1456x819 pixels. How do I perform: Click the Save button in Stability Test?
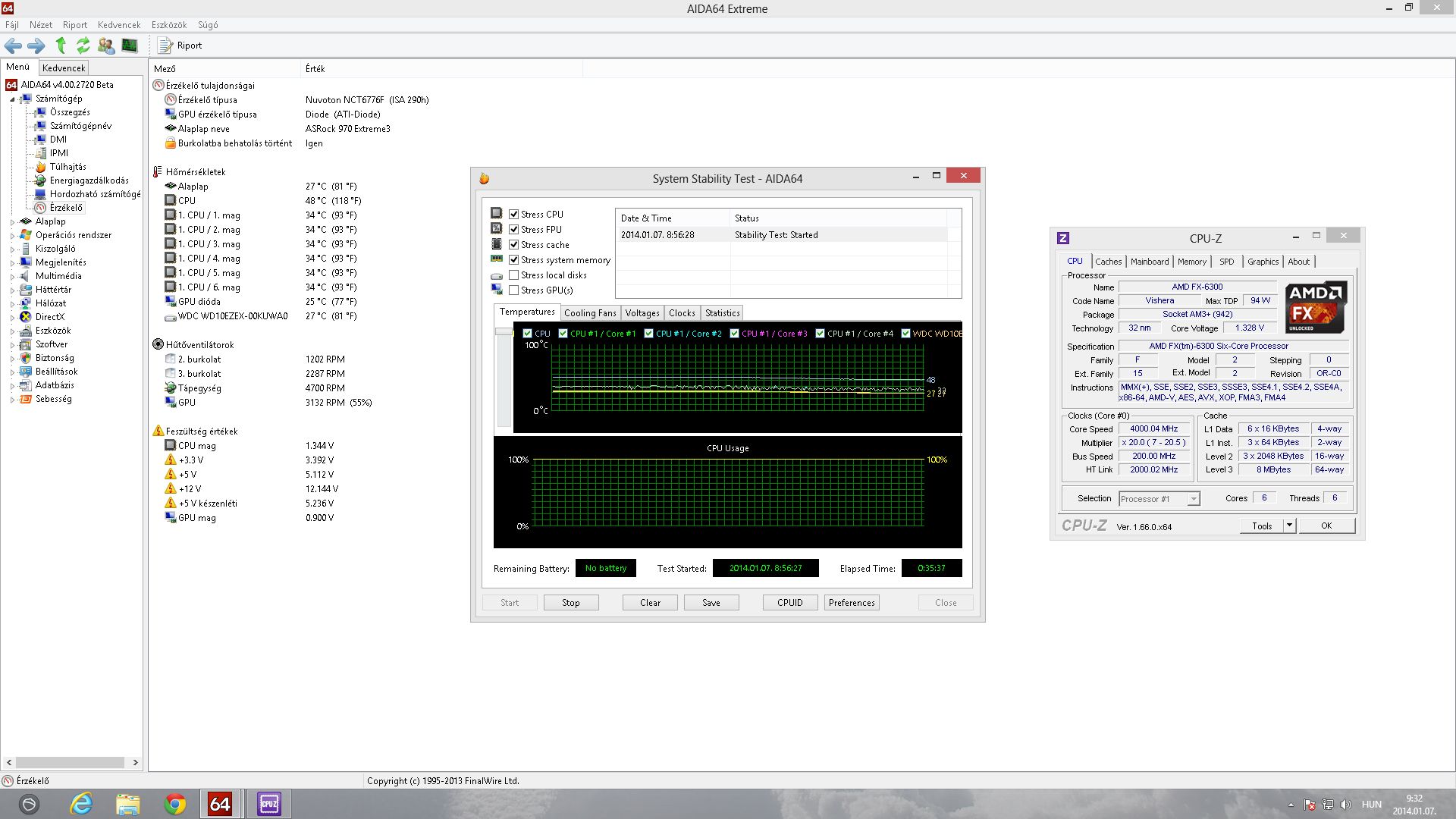pyautogui.click(x=711, y=603)
